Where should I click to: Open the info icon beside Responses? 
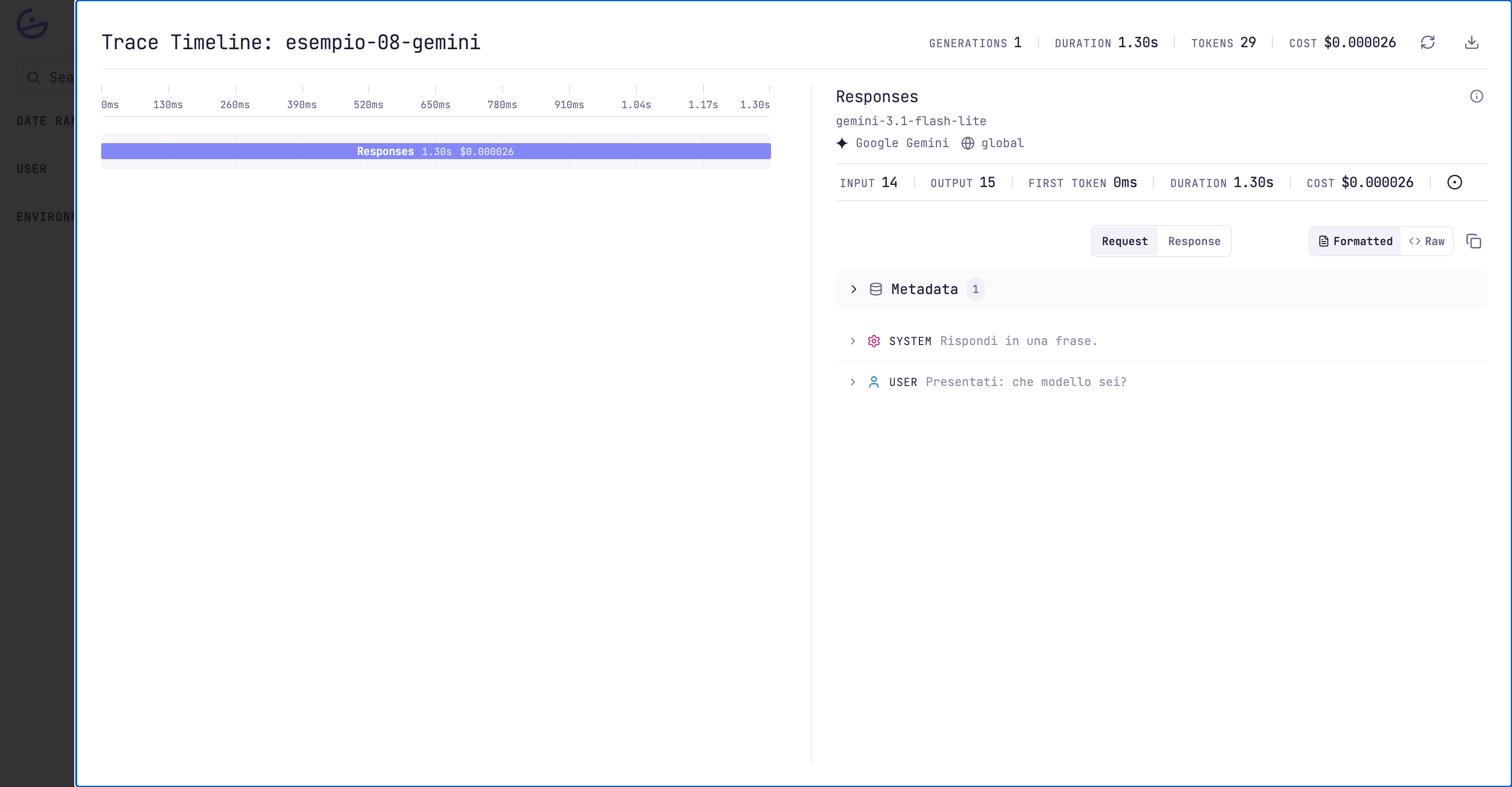(1476, 96)
